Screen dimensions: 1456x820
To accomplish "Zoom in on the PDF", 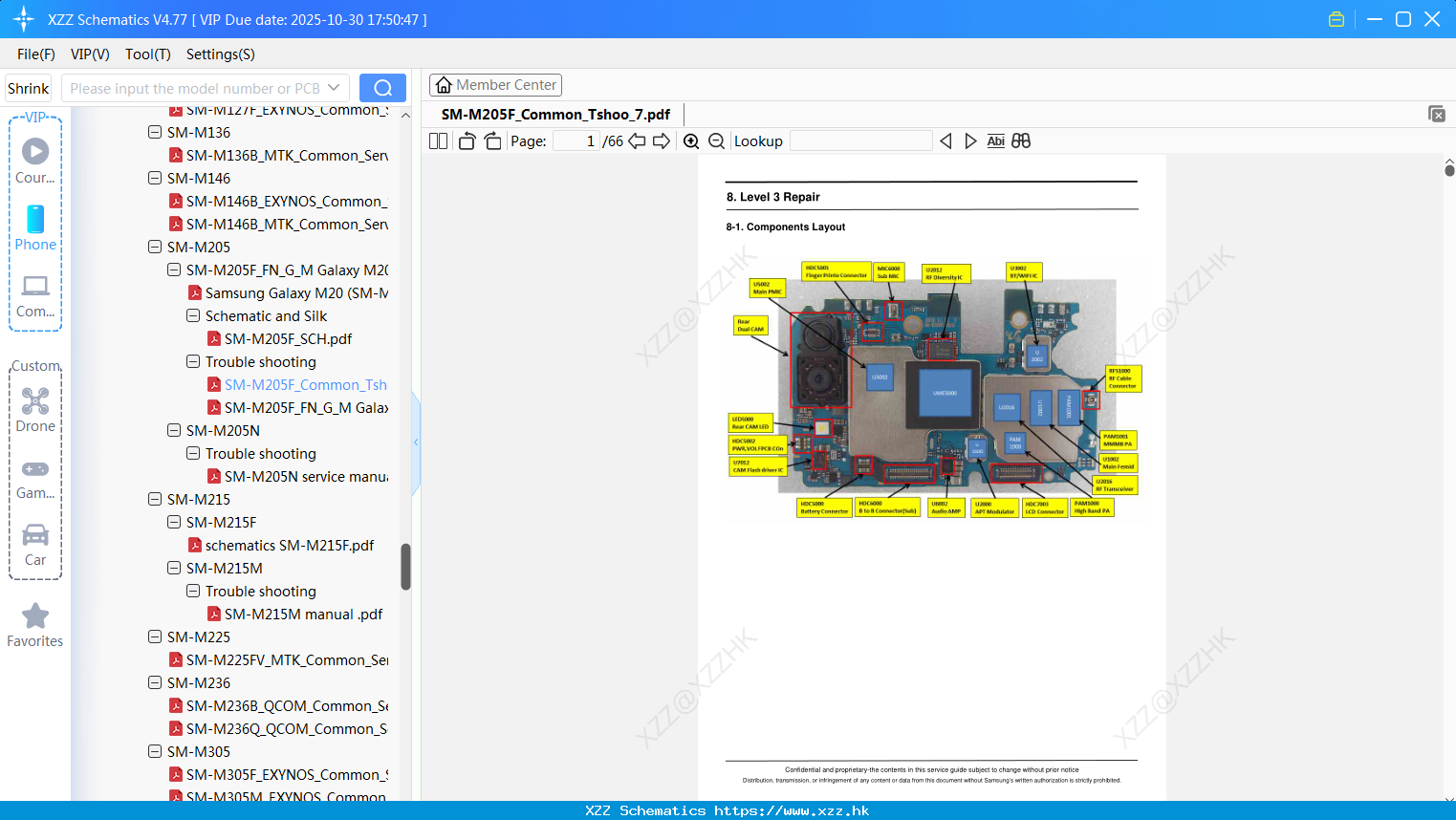I will 691,141.
